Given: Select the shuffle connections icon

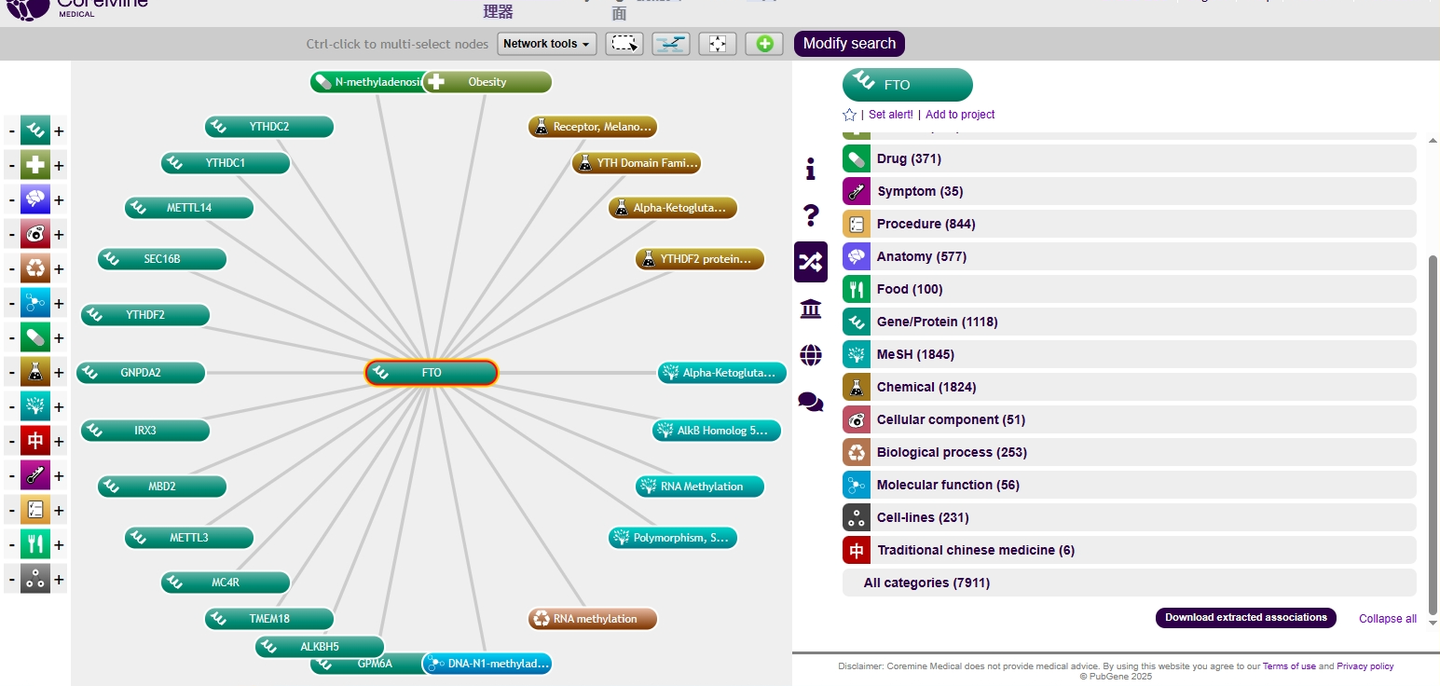Looking at the screenshot, I should 811,262.
